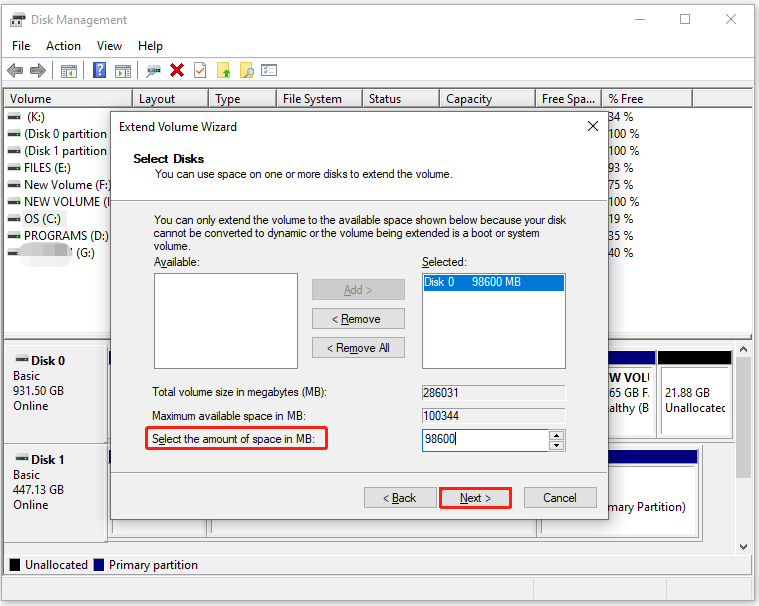Click the folder with green arrow icon
The width and height of the screenshot is (759, 606).
tap(223, 71)
